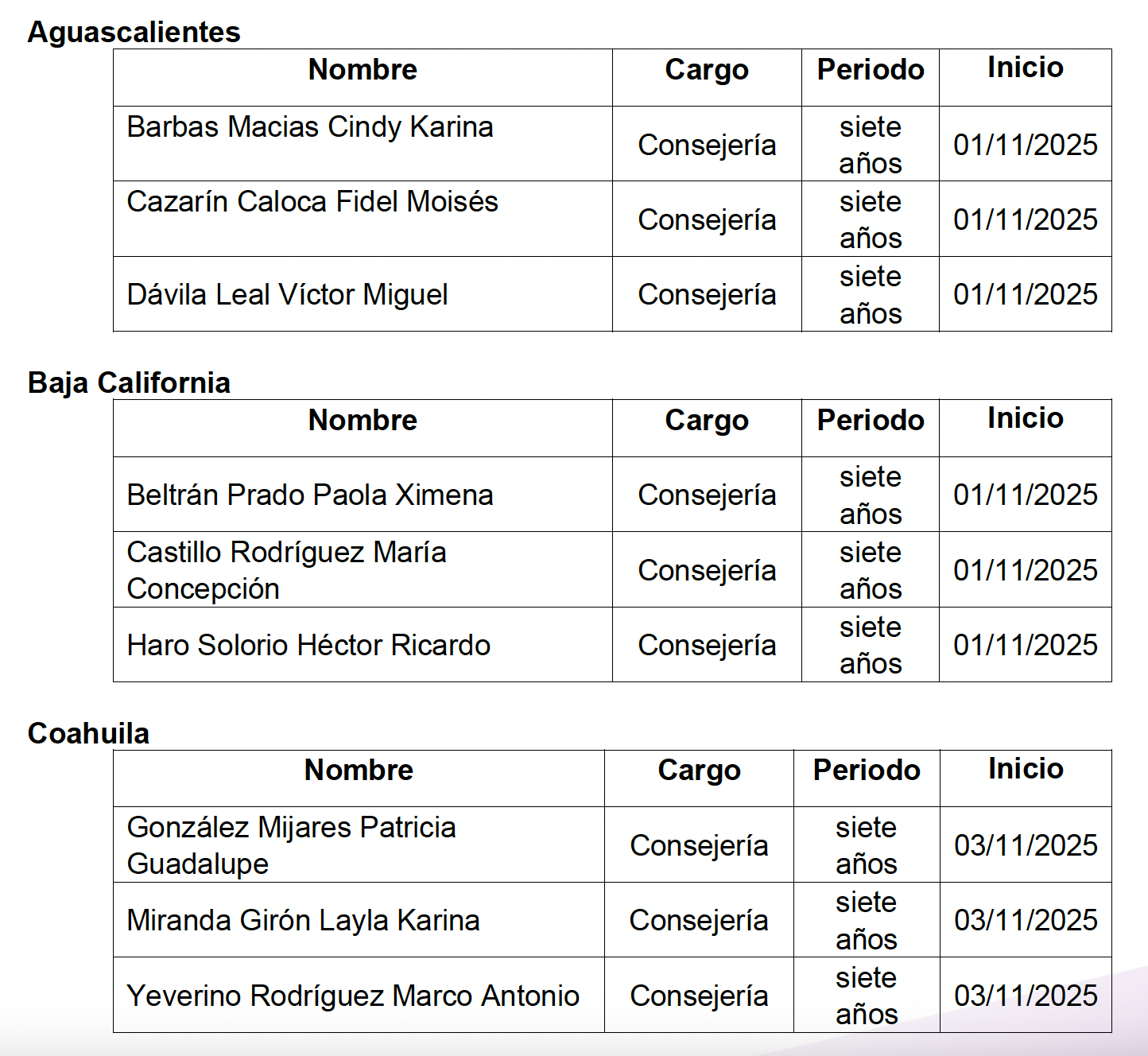Select Castillo Rodríguez María Concepción name cell
The height and width of the screenshot is (1056, 1148).
(x=286, y=570)
